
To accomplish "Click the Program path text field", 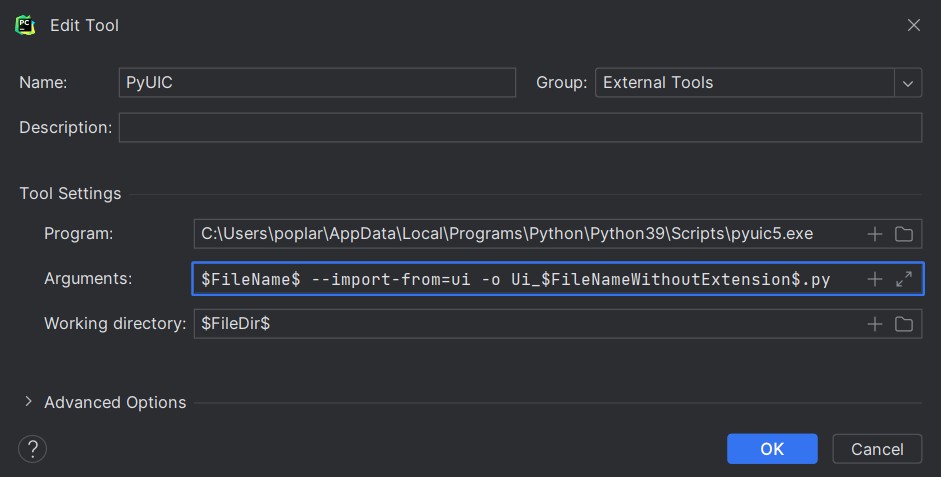I will click(x=525, y=234).
